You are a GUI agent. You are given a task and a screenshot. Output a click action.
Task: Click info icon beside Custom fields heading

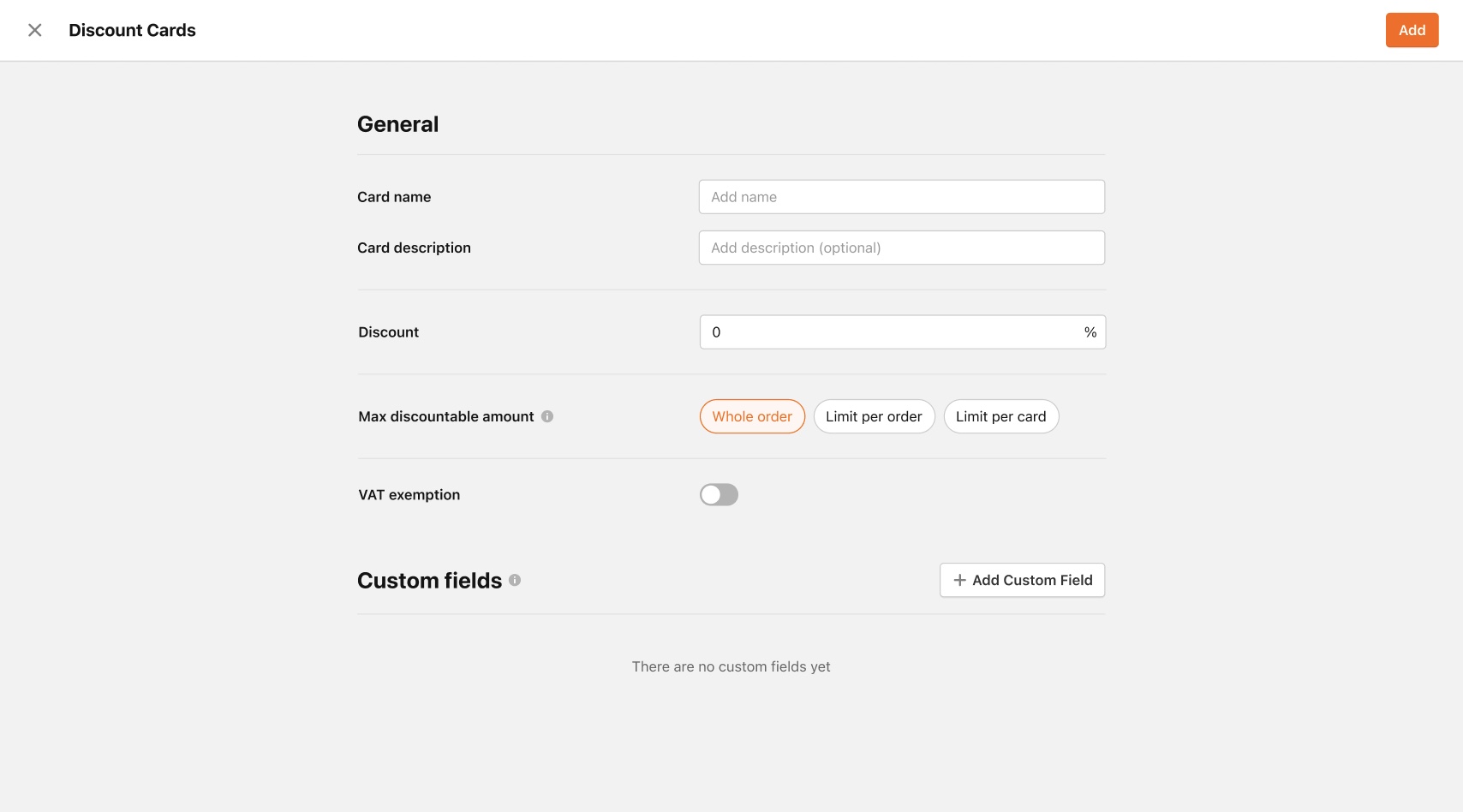click(x=515, y=580)
